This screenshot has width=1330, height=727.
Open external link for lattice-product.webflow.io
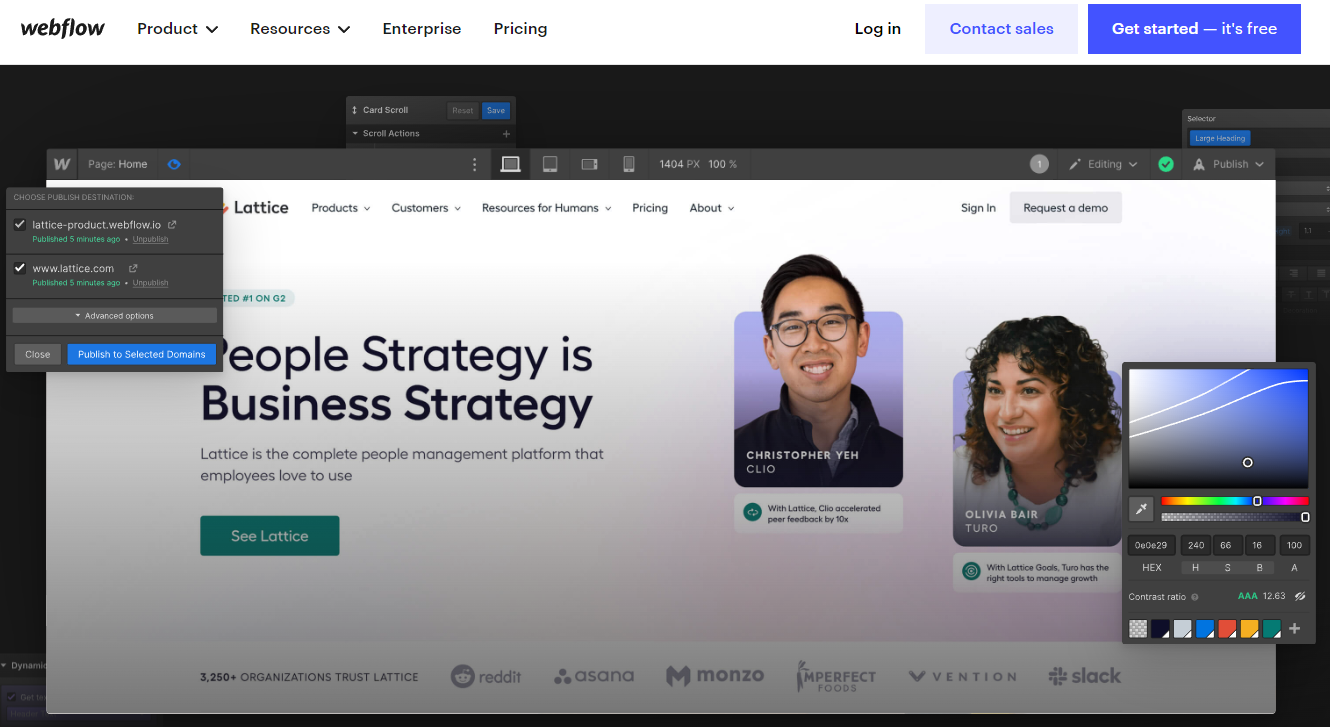172,225
